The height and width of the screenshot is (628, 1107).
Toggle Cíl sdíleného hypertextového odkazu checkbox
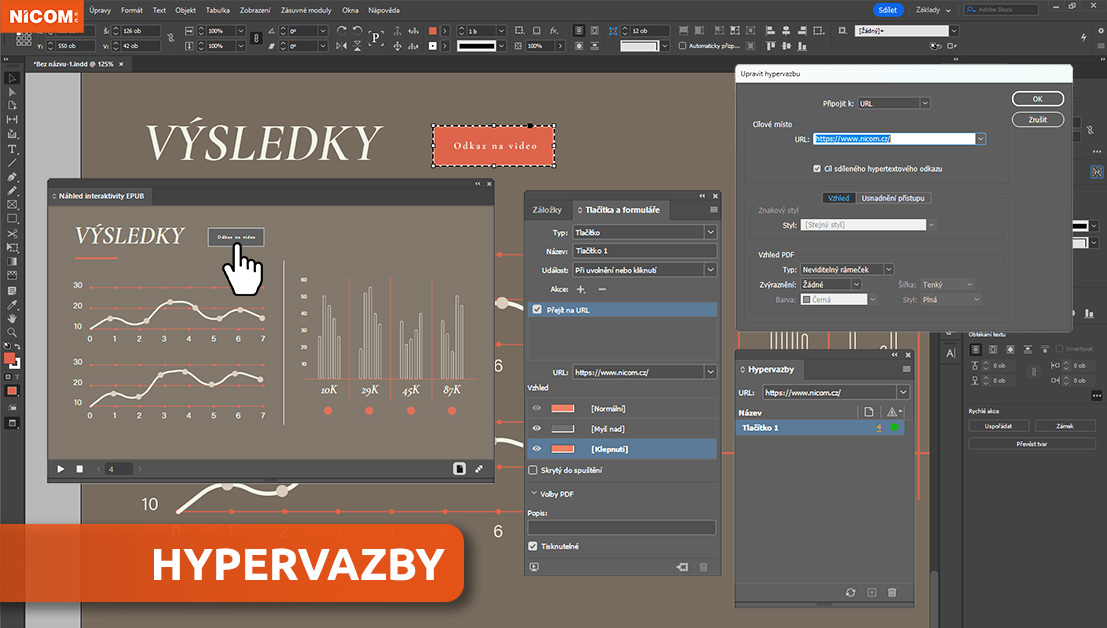(817, 169)
